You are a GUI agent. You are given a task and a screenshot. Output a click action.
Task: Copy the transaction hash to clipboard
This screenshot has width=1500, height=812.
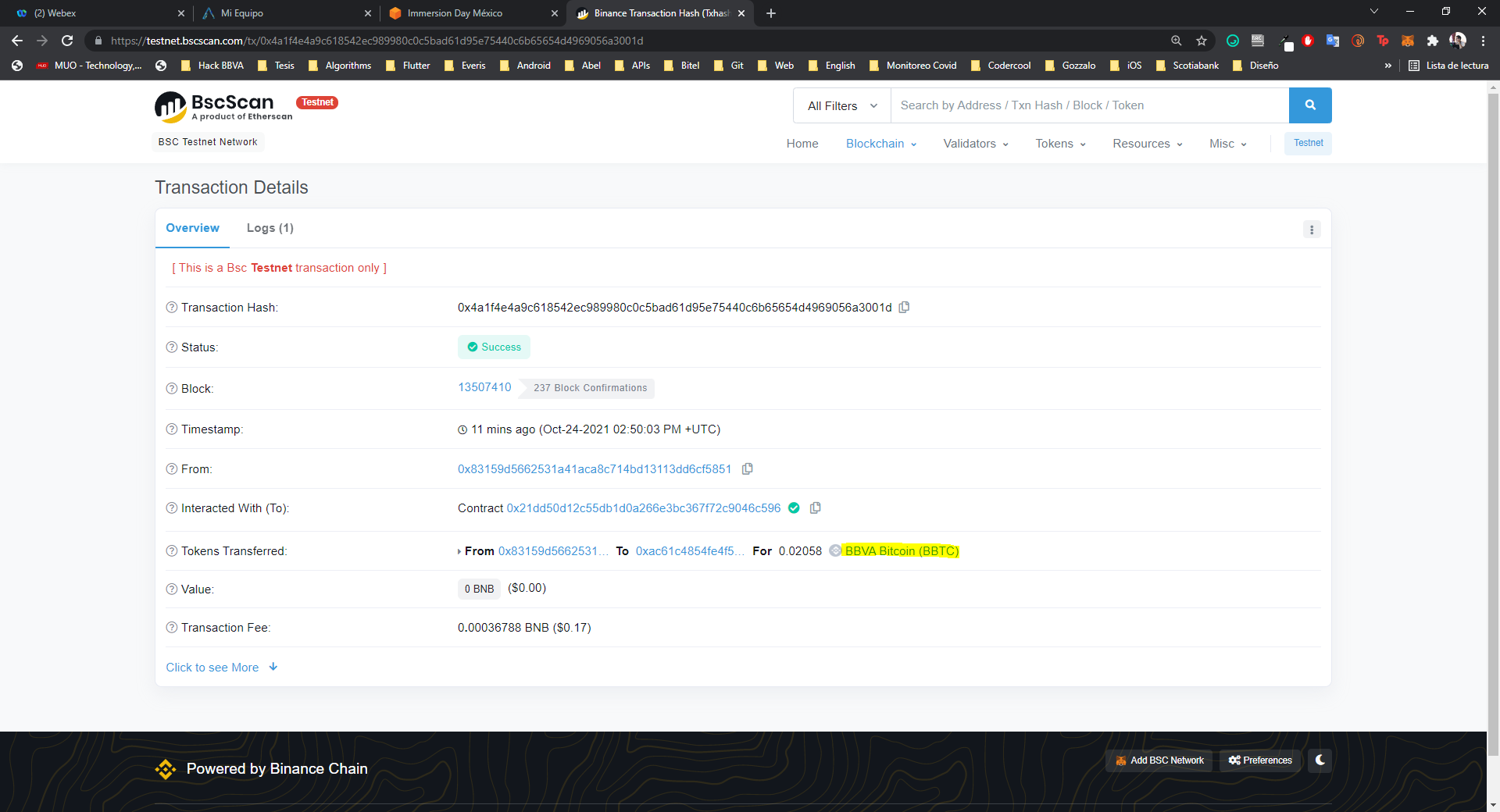904,308
